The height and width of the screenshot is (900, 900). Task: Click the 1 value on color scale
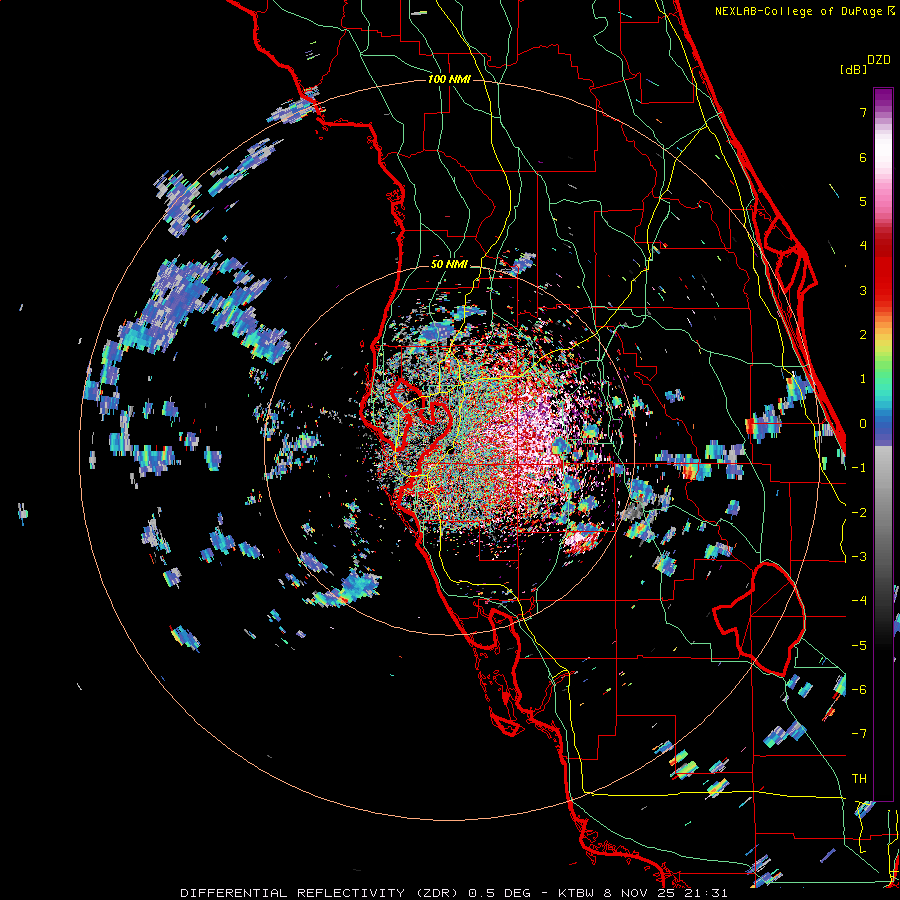863,379
